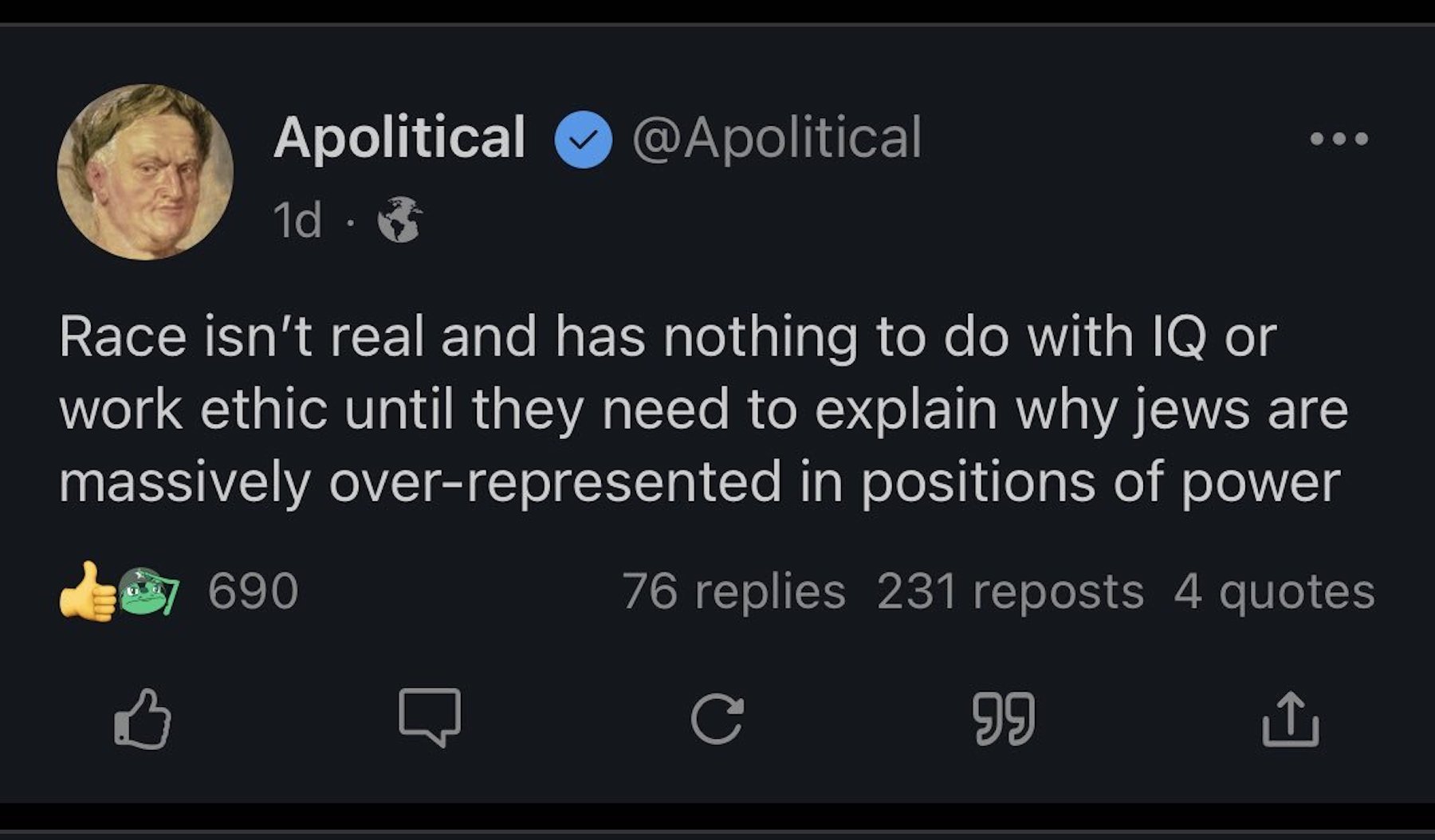Click the globe public visibility icon
The height and width of the screenshot is (840, 1435).
tap(400, 219)
